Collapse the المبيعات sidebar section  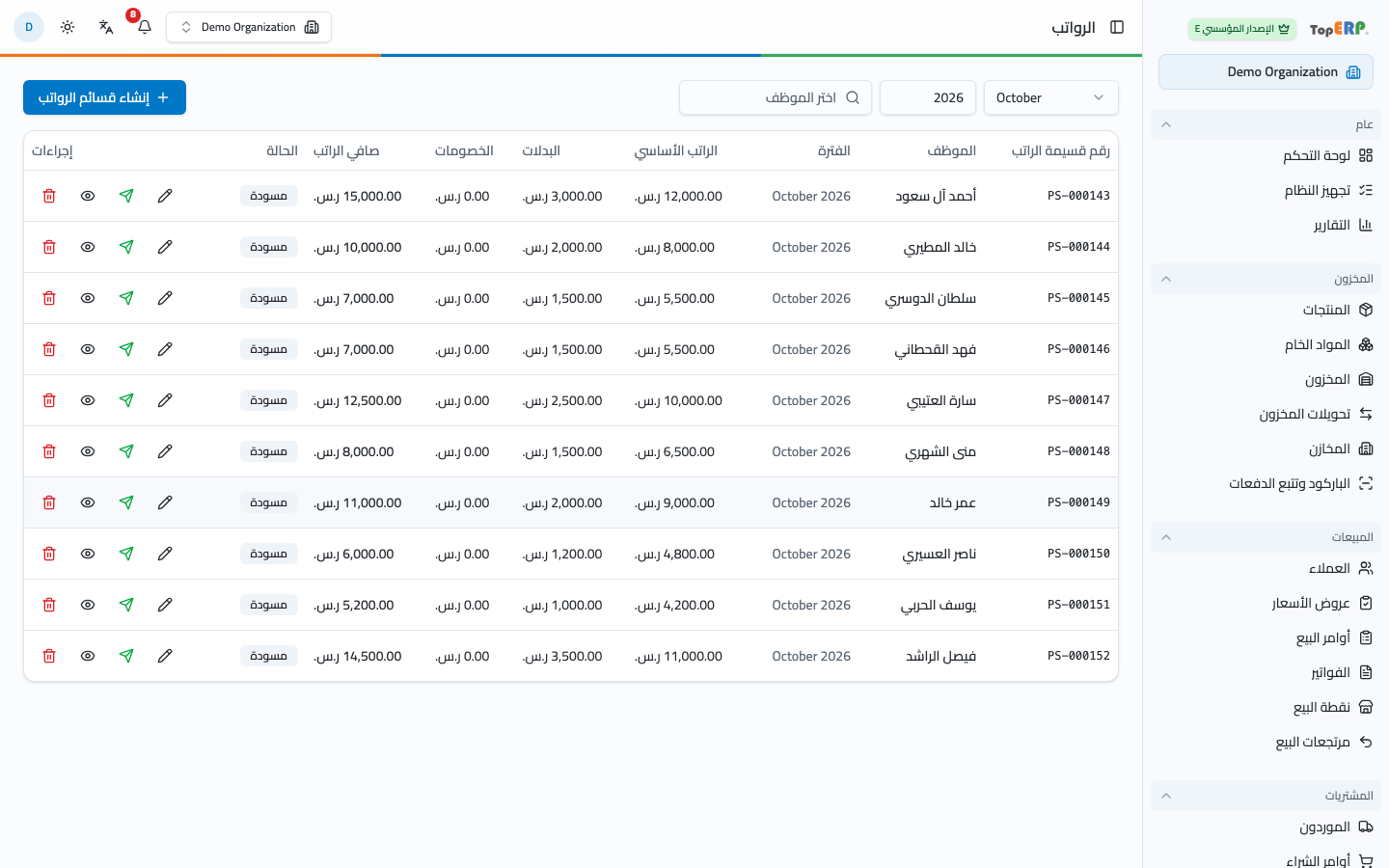click(1266, 537)
